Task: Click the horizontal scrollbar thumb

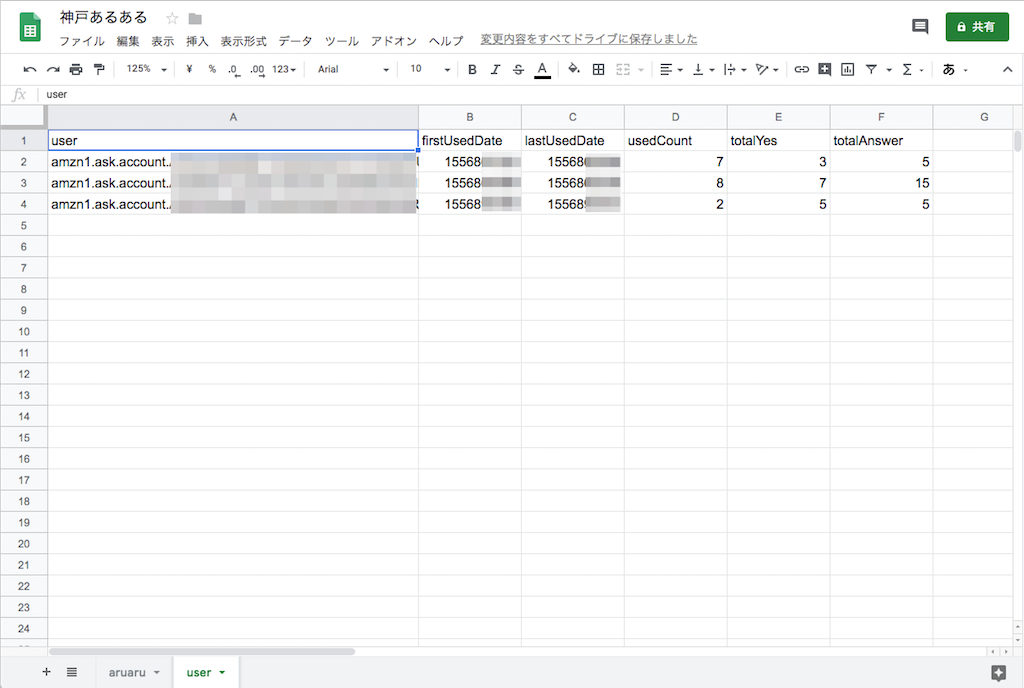Action: [202, 651]
